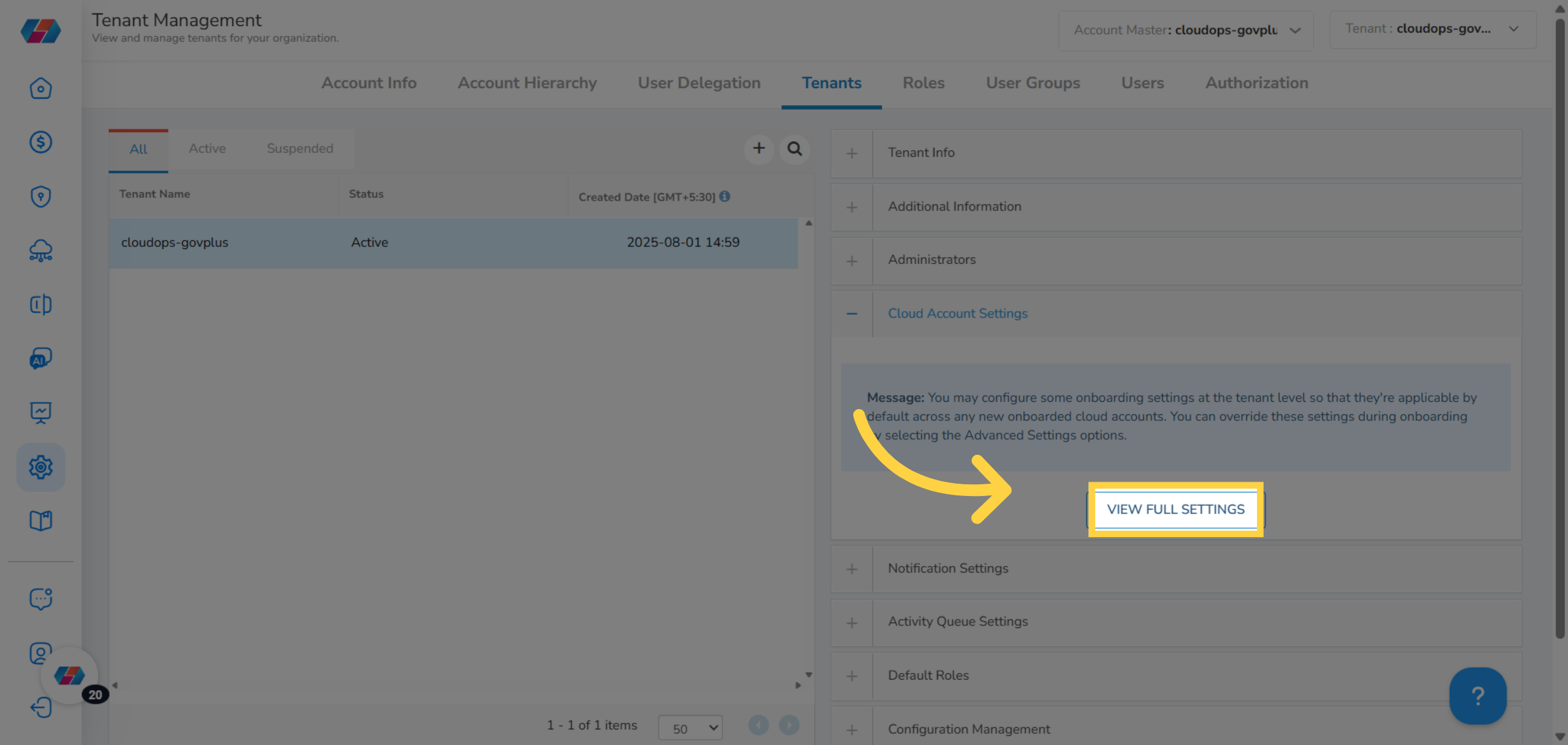The image size is (1568, 745).
Task: Expand the Tenant Info section
Action: tap(851, 153)
